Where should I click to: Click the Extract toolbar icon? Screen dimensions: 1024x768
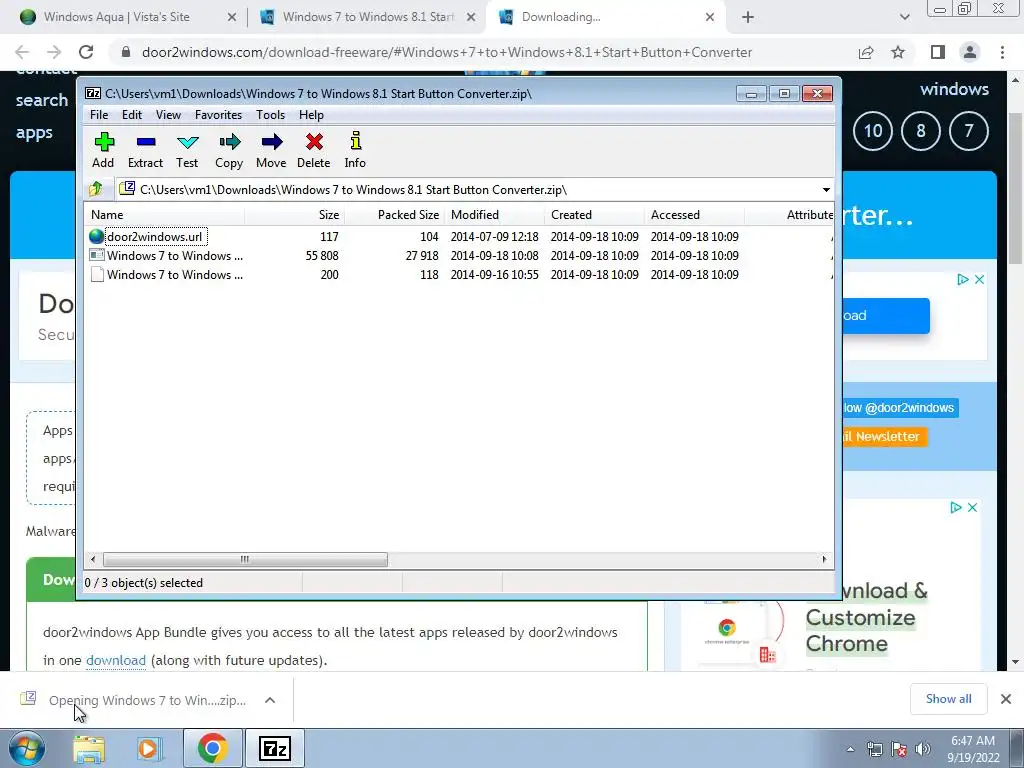click(145, 150)
